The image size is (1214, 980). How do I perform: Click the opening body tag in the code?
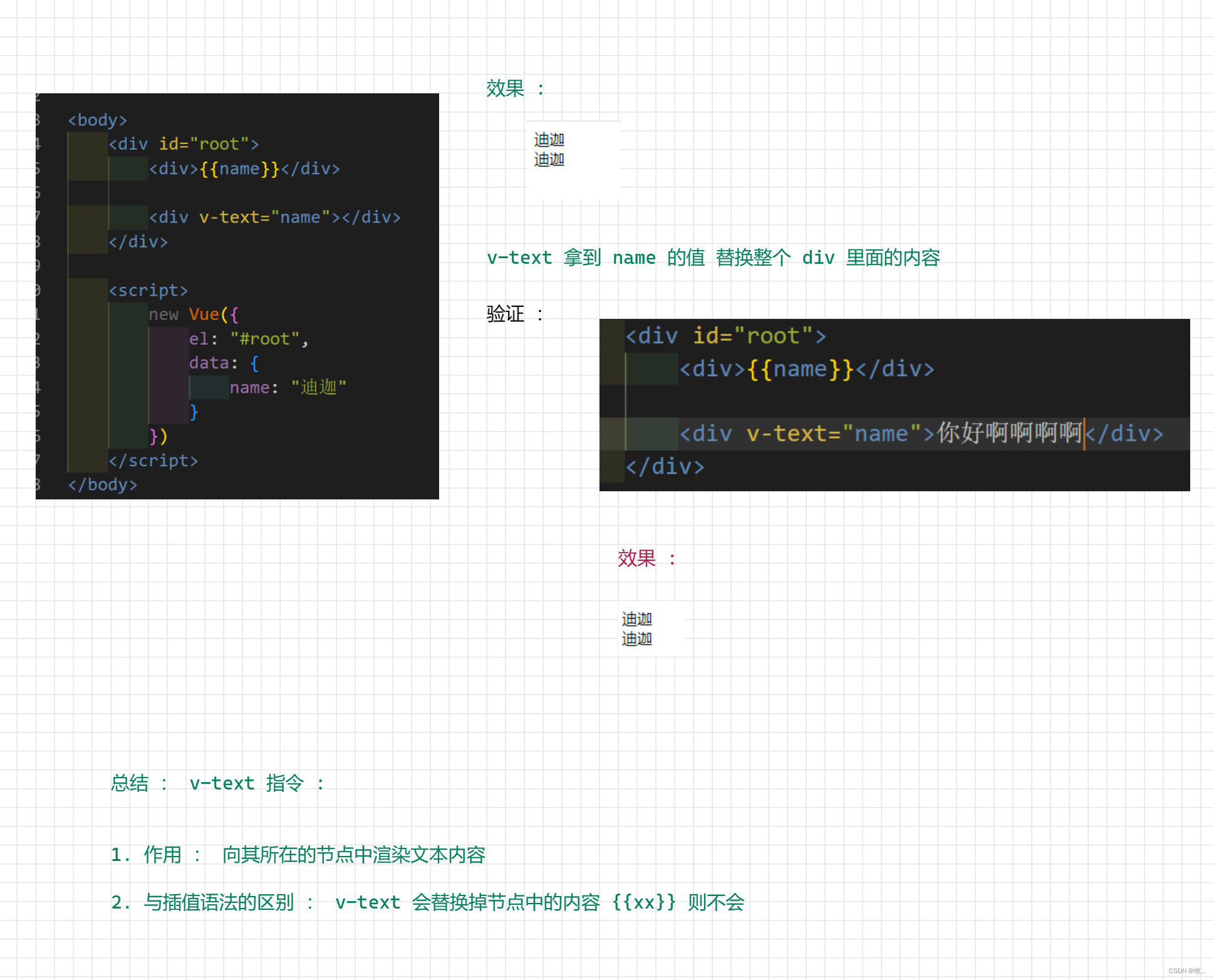pyautogui.click(x=97, y=120)
